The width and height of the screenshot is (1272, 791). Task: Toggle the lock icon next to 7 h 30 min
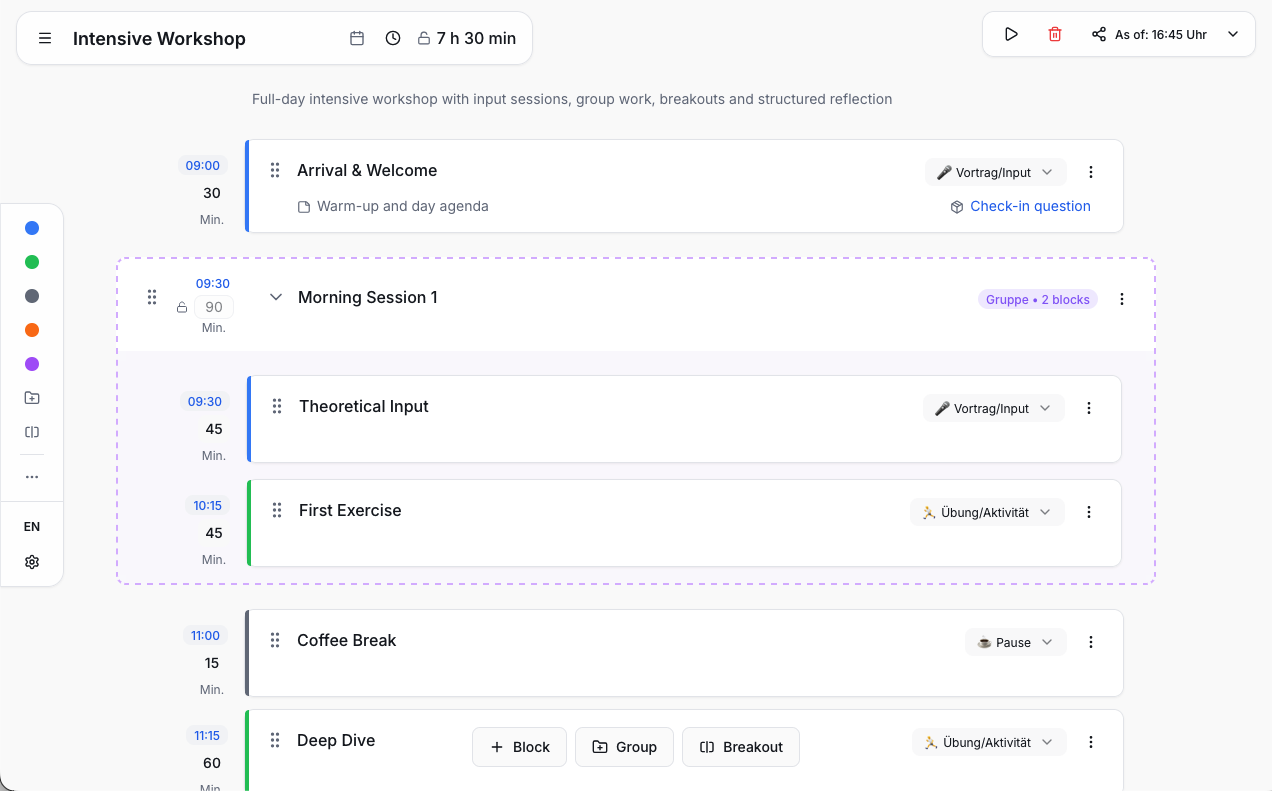pos(424,39)
